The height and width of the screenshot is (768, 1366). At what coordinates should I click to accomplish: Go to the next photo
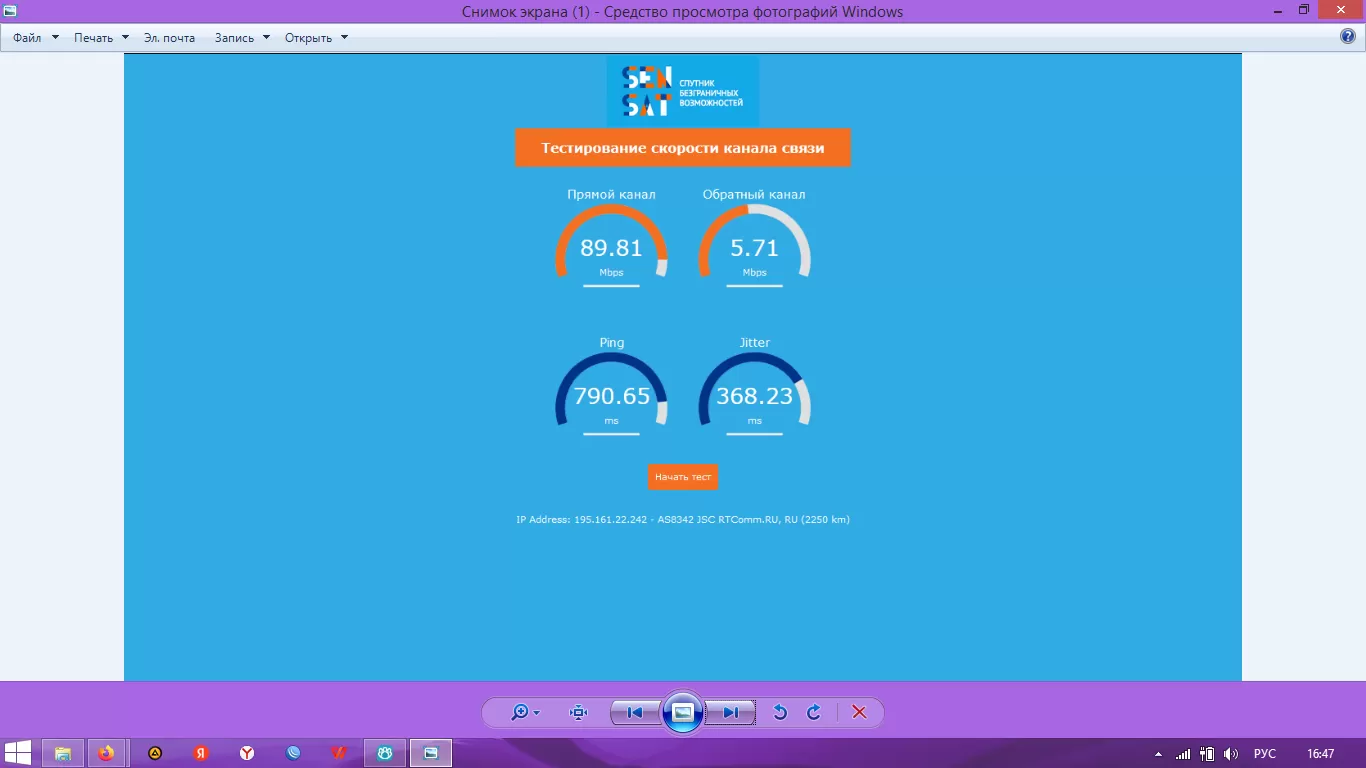click(x=730, y=713)
